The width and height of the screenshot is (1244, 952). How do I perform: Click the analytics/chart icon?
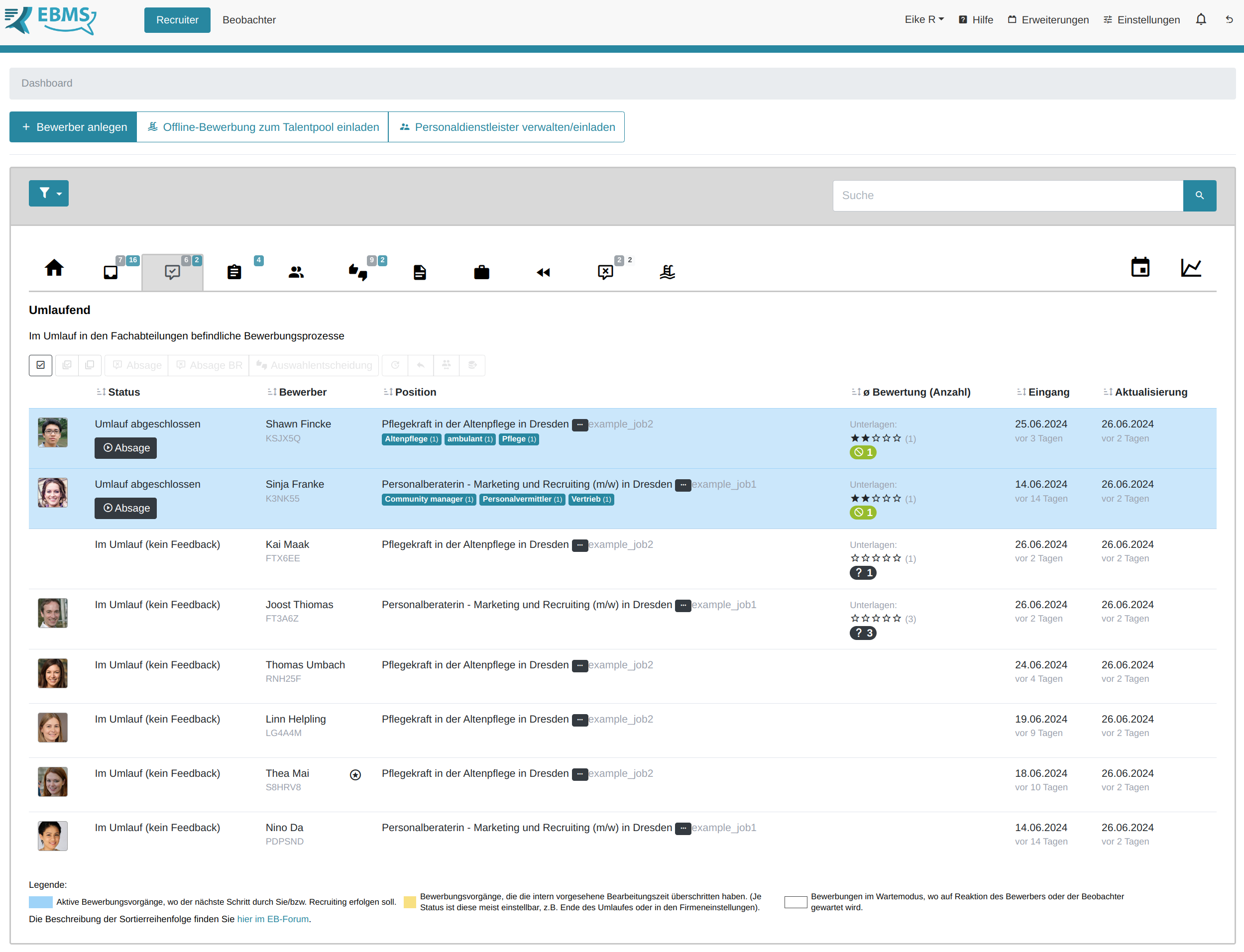[x=1191, y=267]
